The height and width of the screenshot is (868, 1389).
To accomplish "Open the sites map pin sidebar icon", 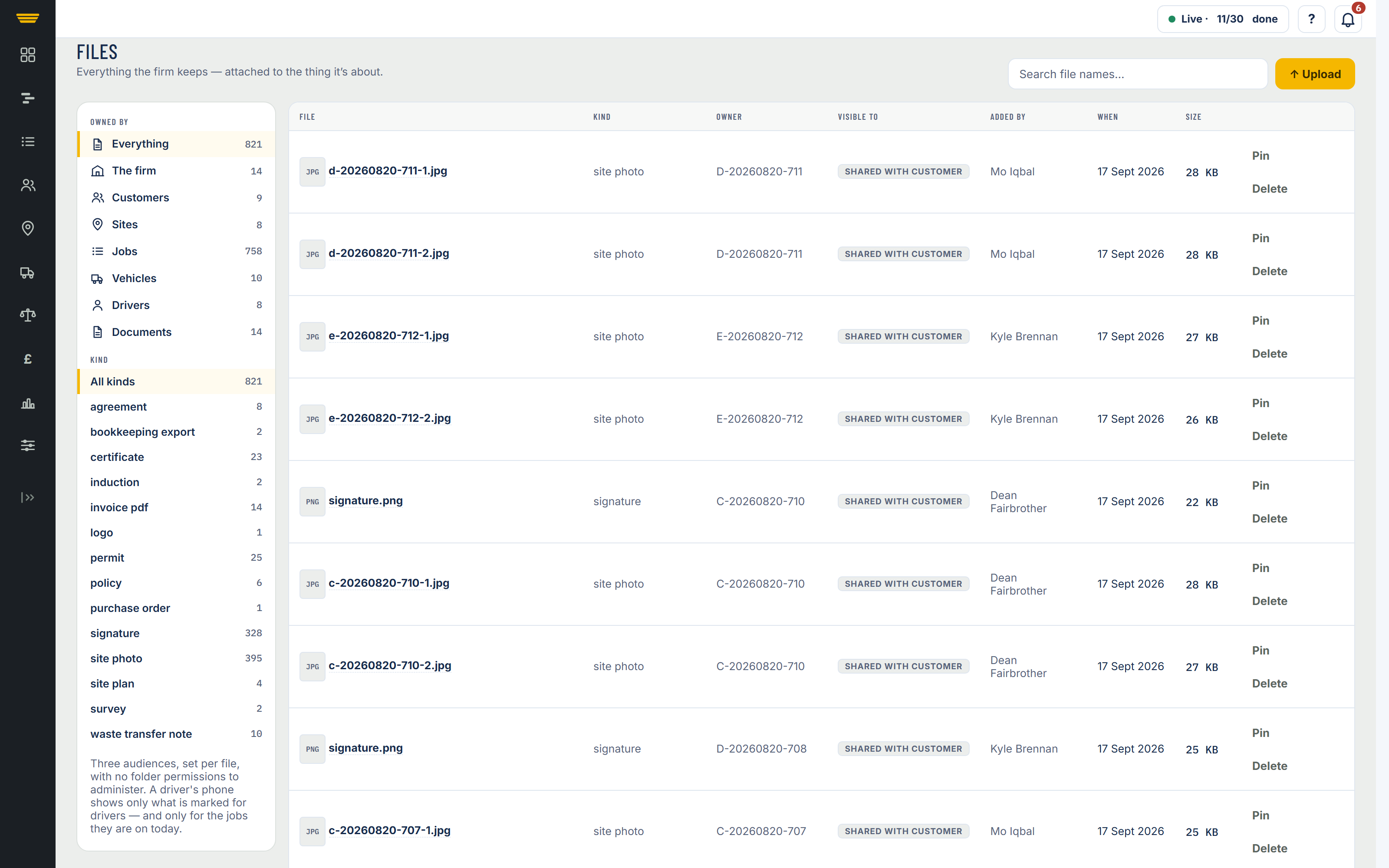I will pyautogui.click(x=27, y=228).
